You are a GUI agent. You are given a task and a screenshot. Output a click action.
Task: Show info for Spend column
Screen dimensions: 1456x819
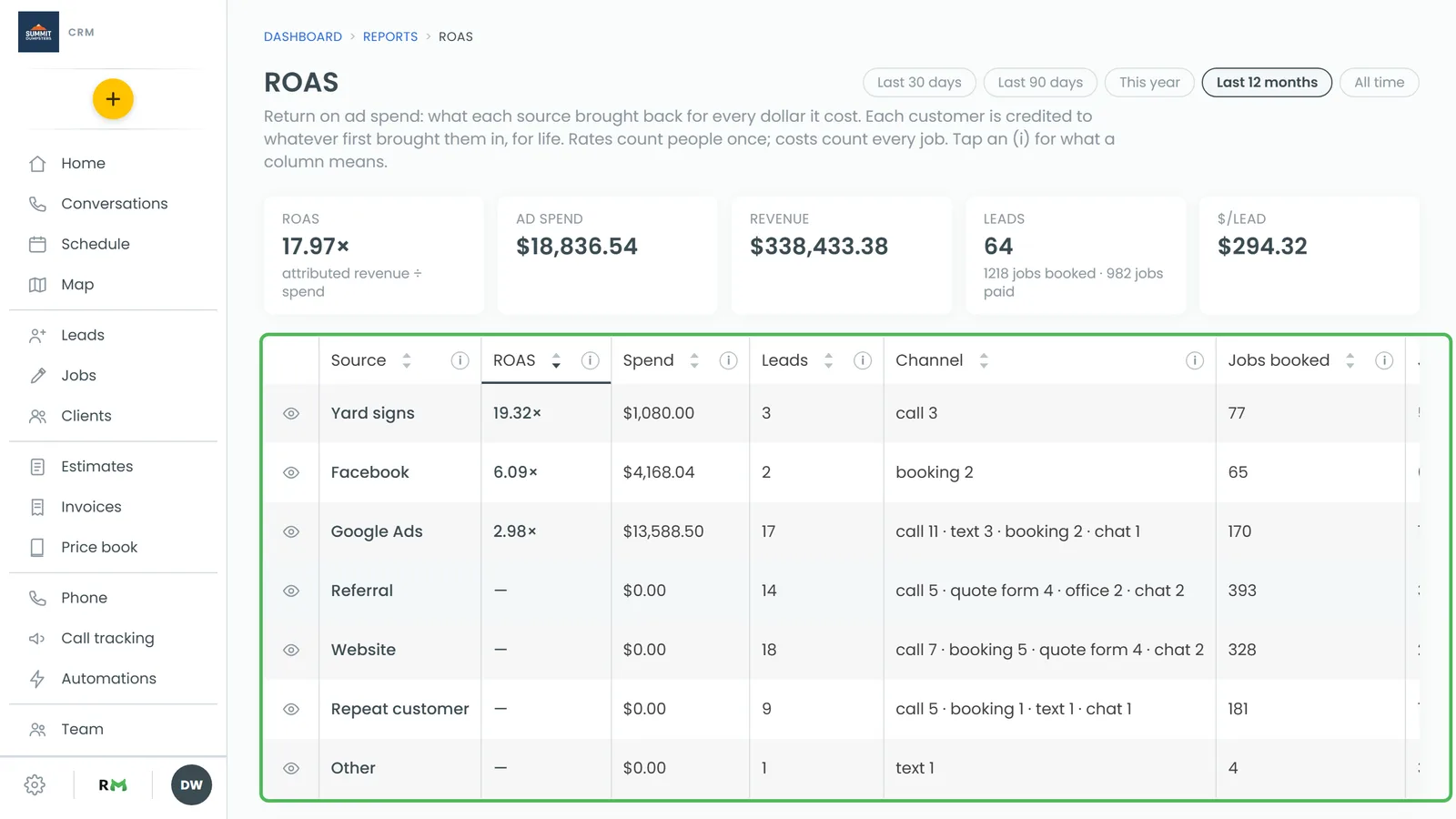pyautogui.click(x=729, y=360)
